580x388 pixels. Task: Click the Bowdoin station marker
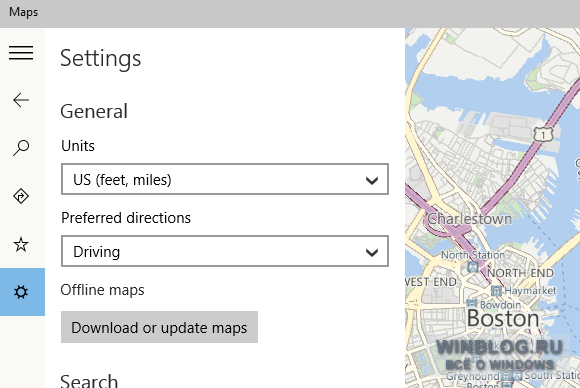pos(471,304)
